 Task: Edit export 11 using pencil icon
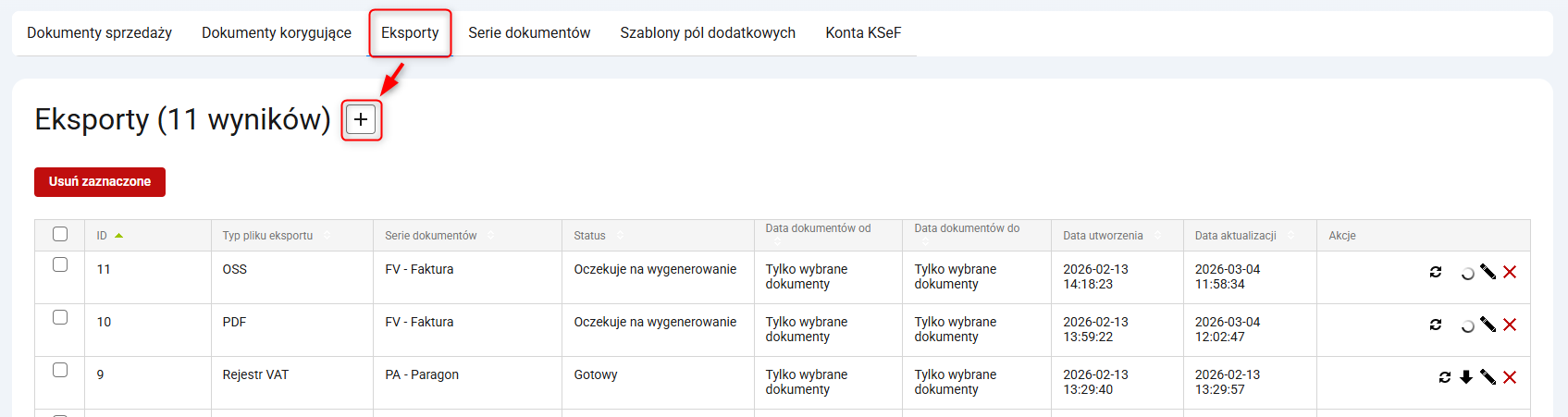pyautogui.click(x=1488, y=272)
